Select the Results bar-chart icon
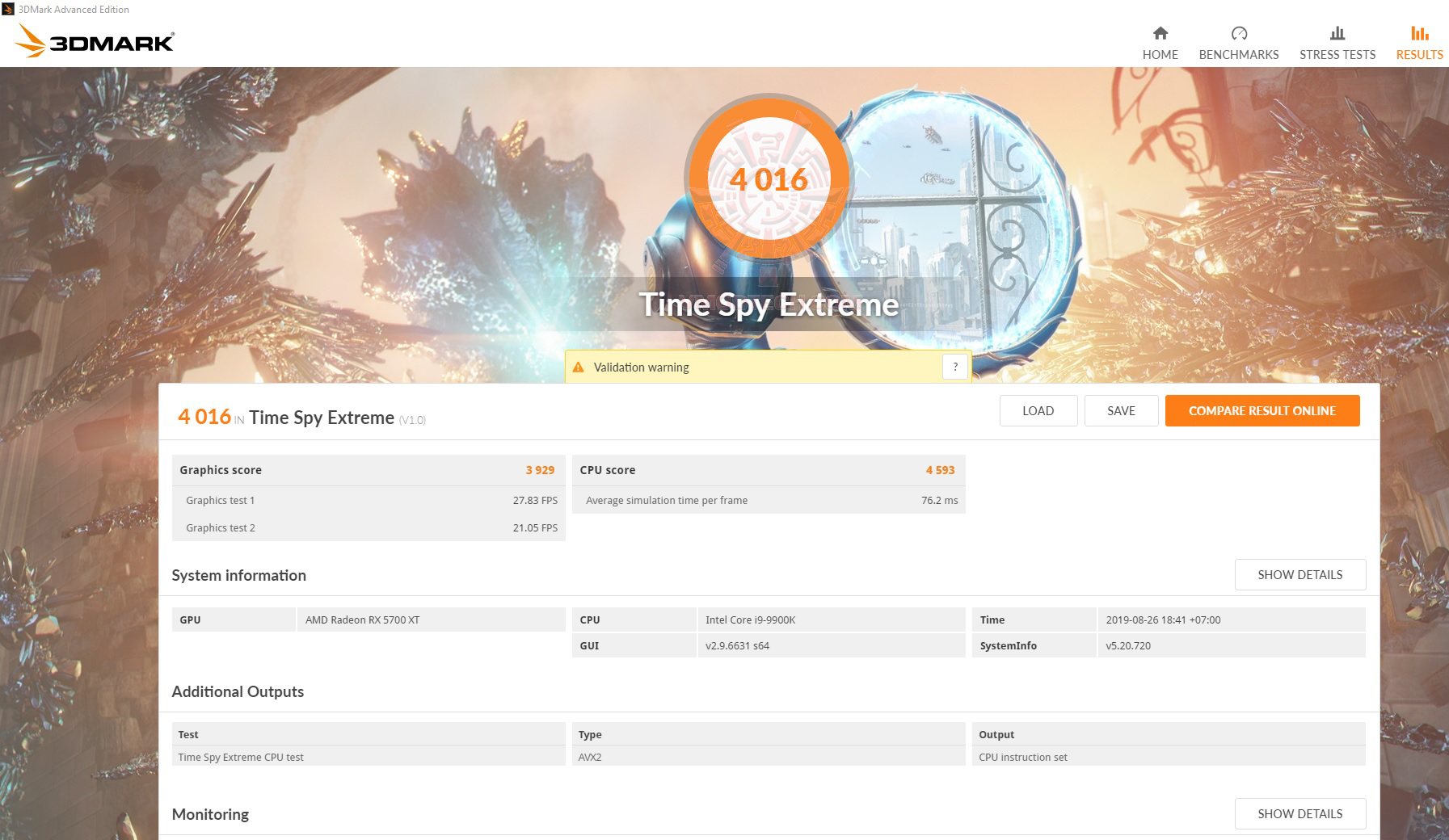 pyautogui.click(x=1418, y=34)
